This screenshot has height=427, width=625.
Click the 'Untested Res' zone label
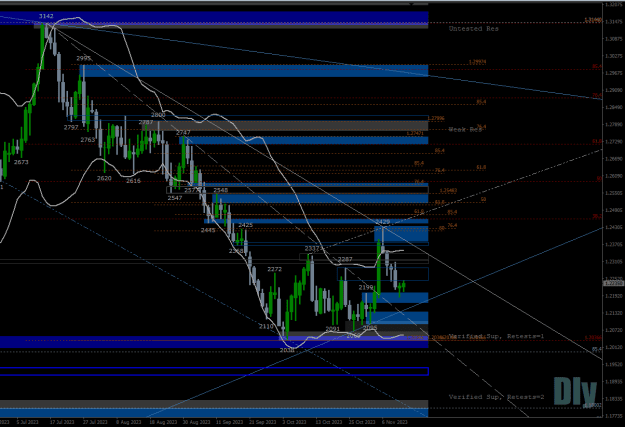474,29
